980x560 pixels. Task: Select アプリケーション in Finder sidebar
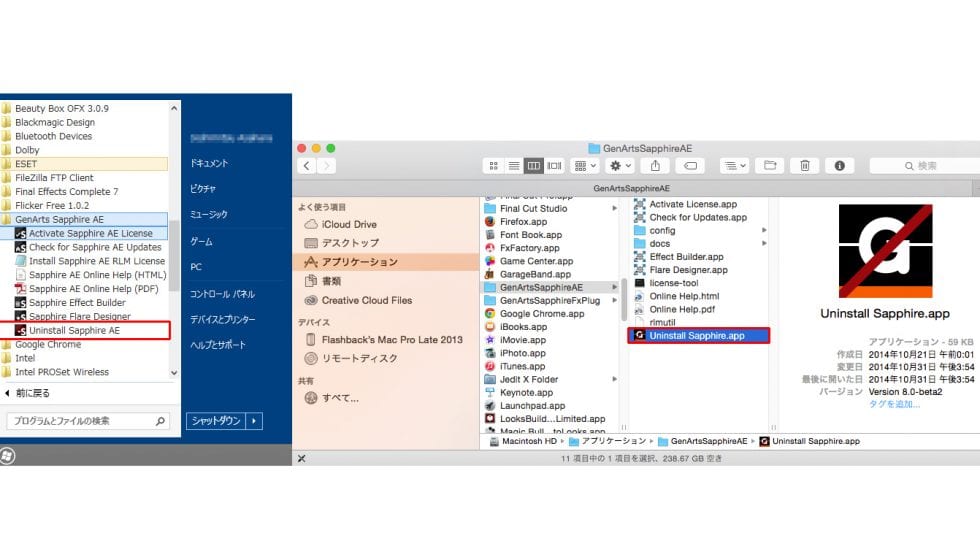pyautogui.click(x=386, y=262)
